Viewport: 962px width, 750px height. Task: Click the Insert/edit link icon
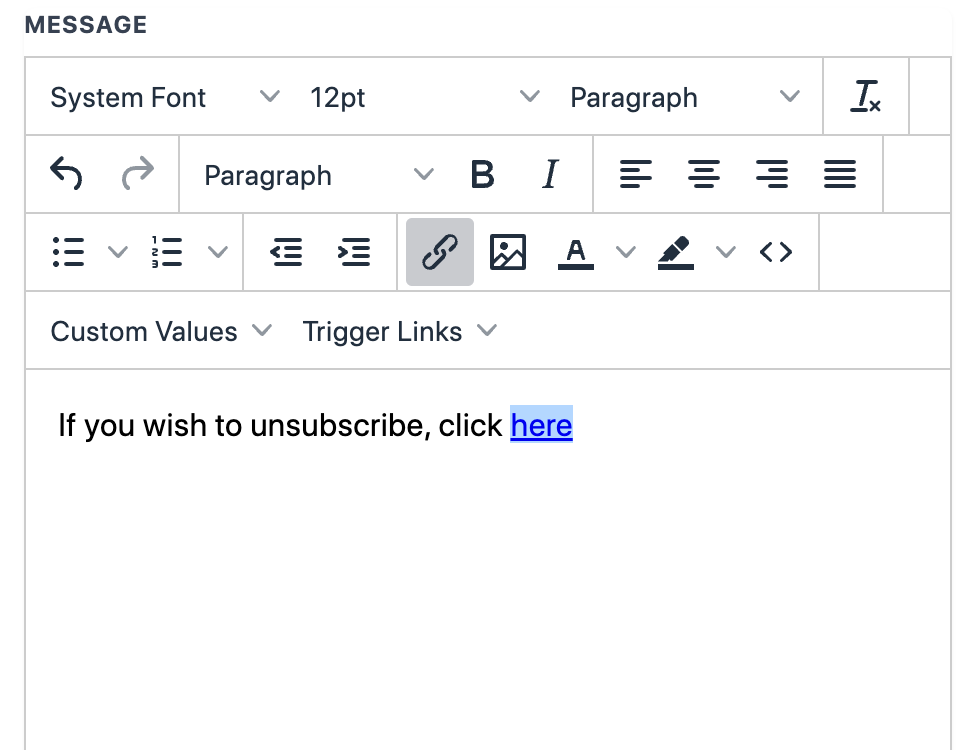[x=440, y=252]
